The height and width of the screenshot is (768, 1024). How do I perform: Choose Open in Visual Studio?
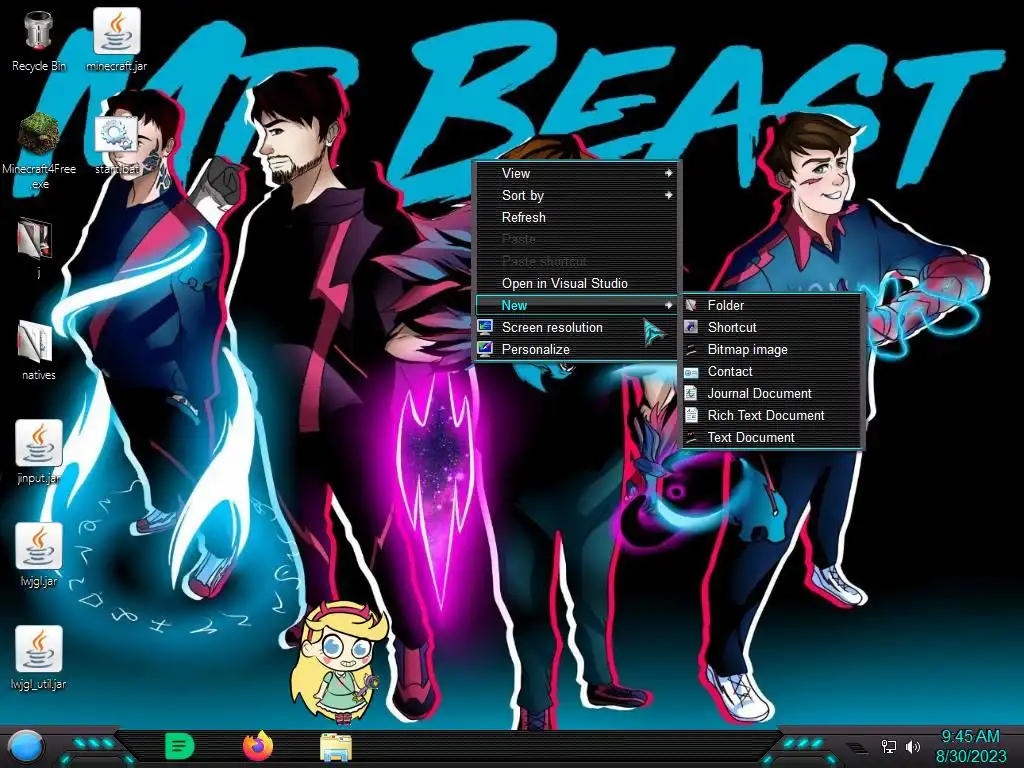(577, 283)
